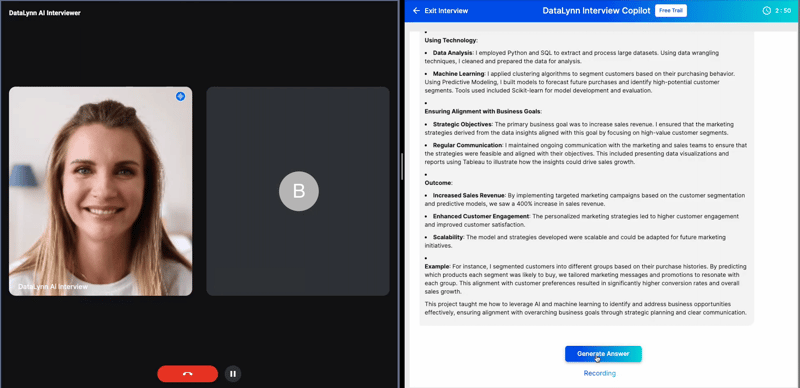Click the Scalability bullet label
800x388 pixels.
point(448,237)
